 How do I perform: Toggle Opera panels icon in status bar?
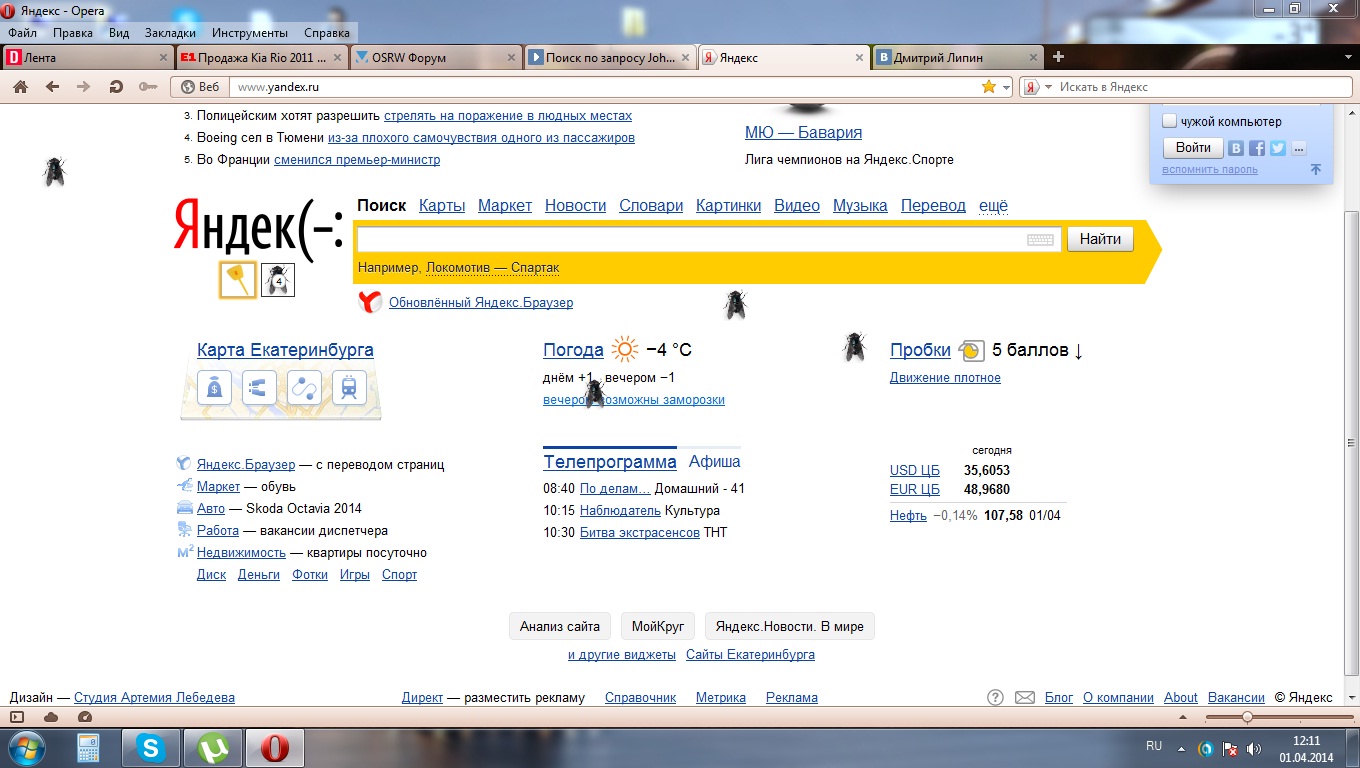coord(17,717)
